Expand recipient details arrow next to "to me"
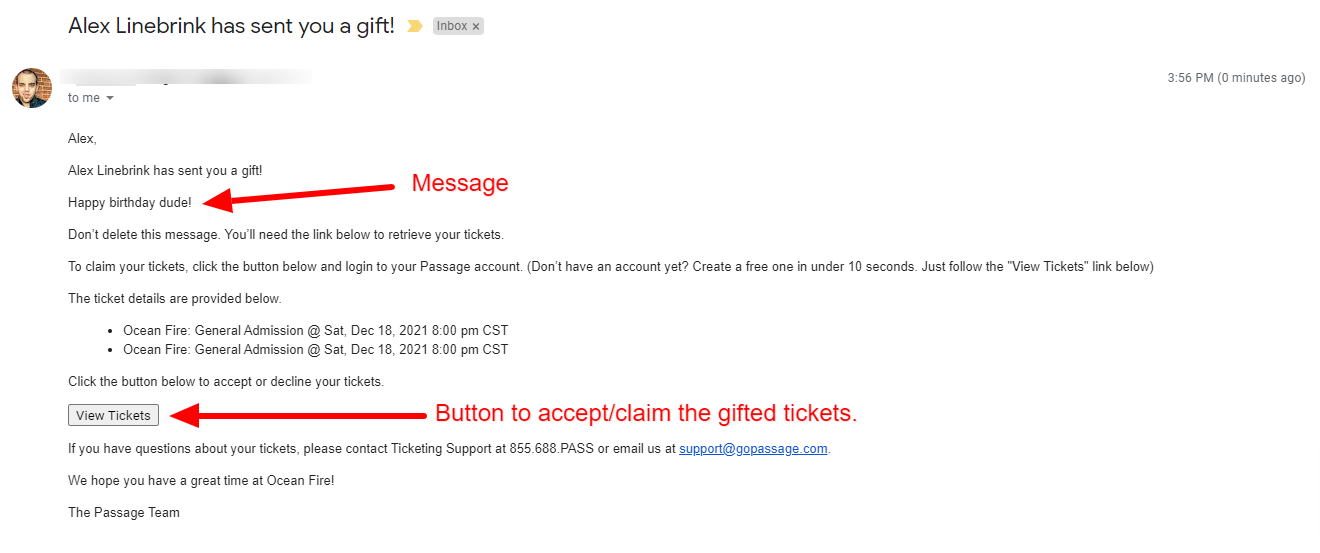1320x553 pixels. pos(110,98)
